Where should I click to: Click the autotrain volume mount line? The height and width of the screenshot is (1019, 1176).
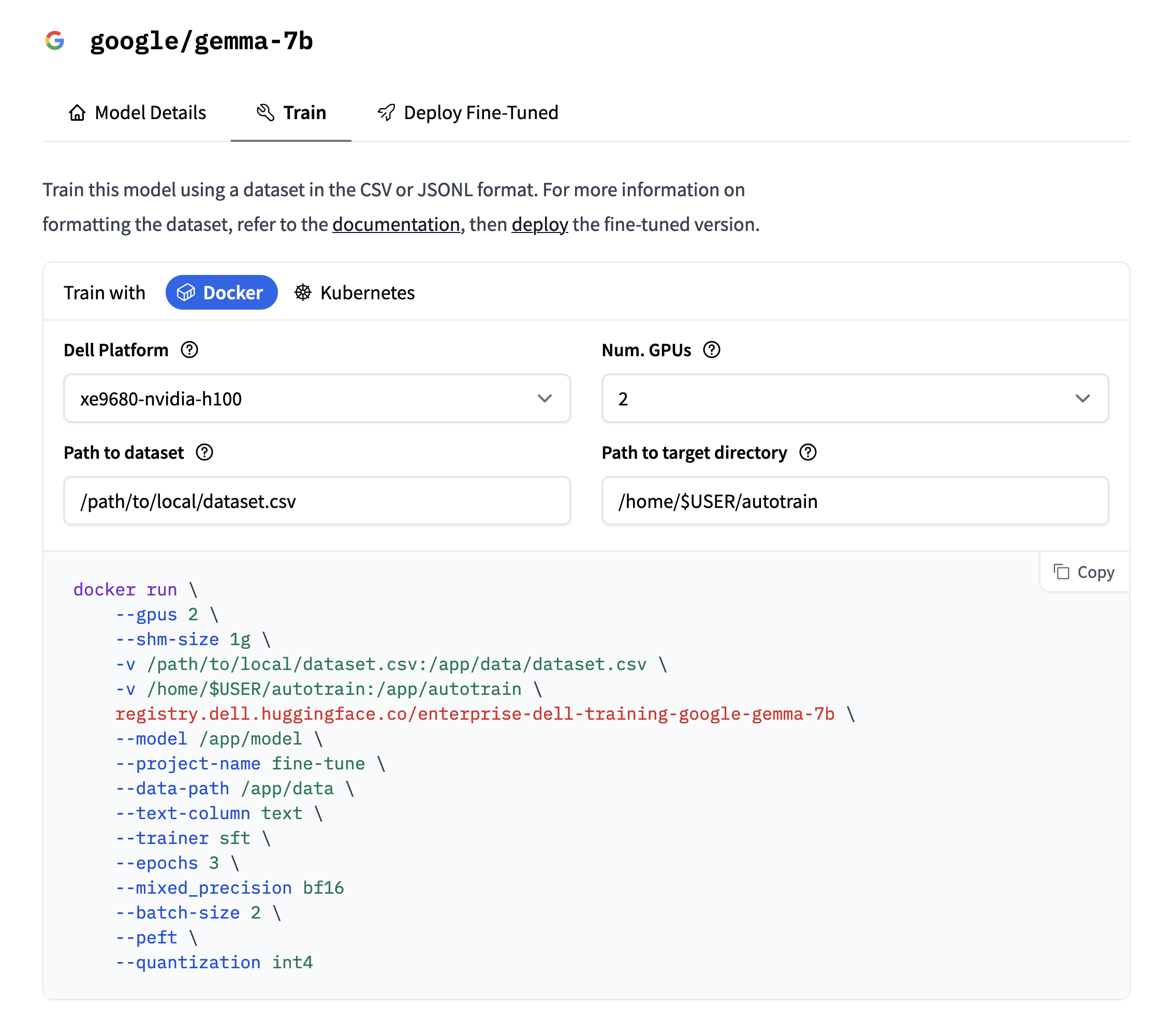(329, 689)
